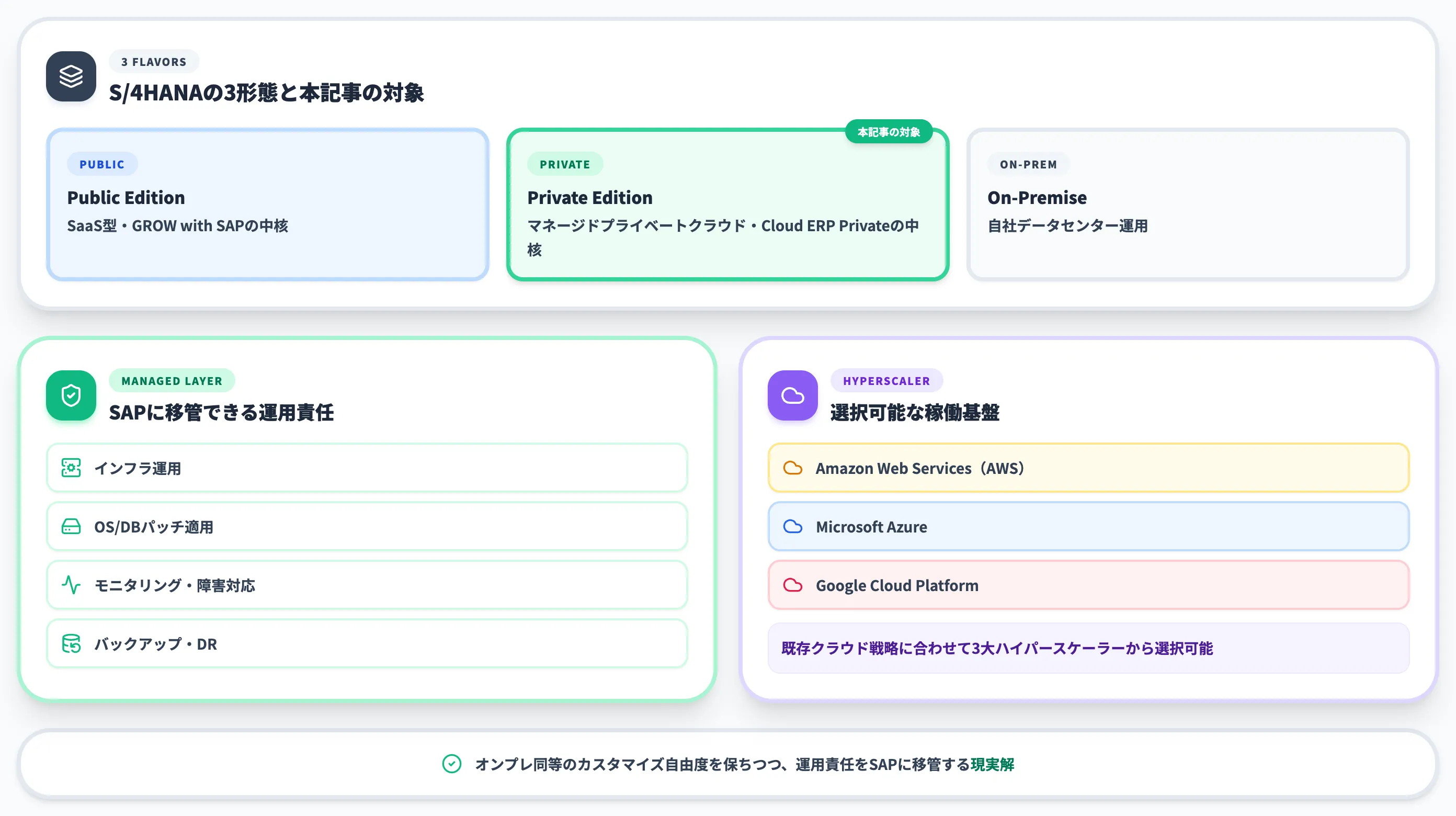Image resolution: width=1456 pixels, height=816 pixels.
Task: Click the 本記事の対象 green tag
Action: 889,132
